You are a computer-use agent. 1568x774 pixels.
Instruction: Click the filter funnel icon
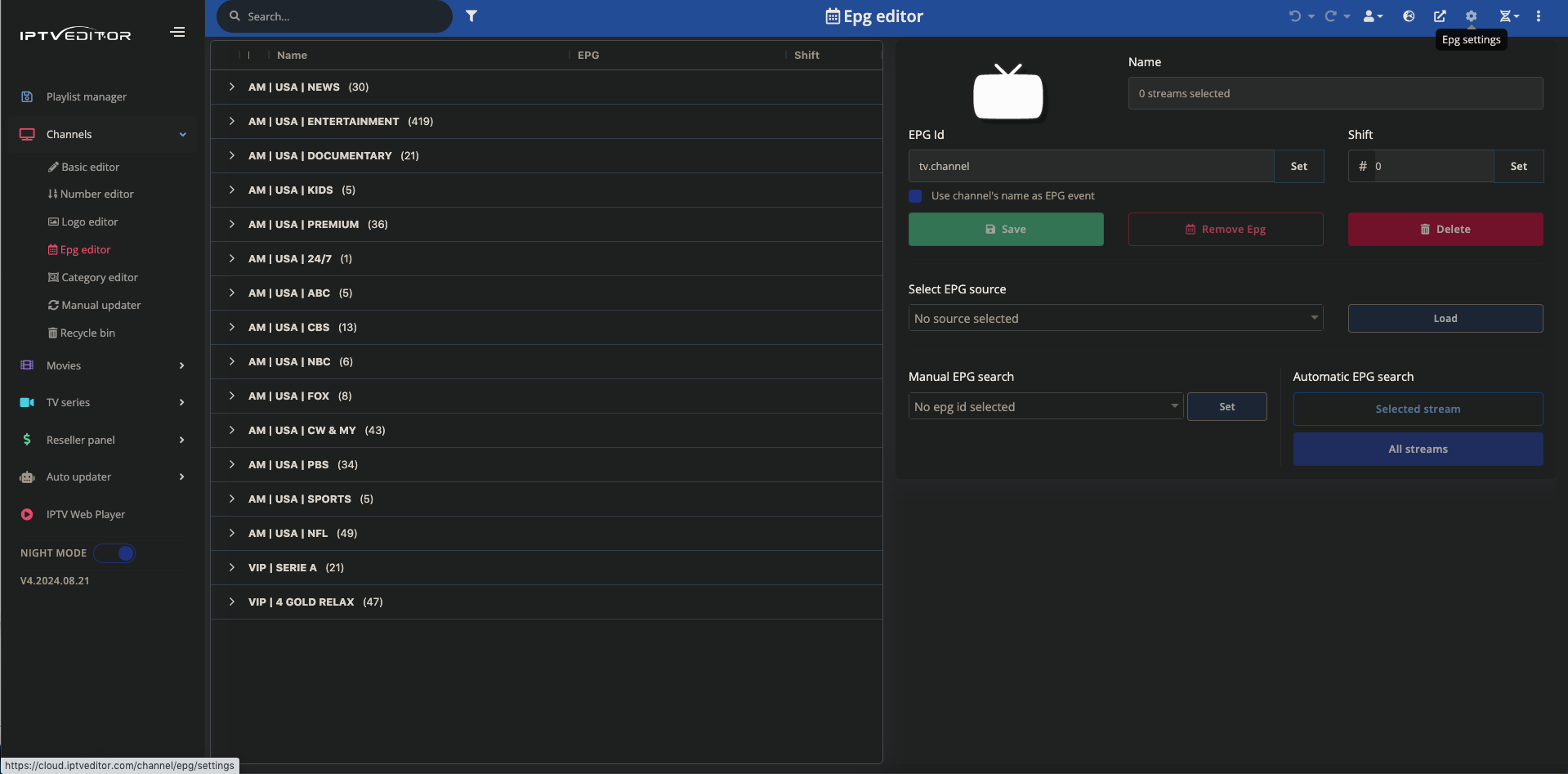[x=471, y=16]
